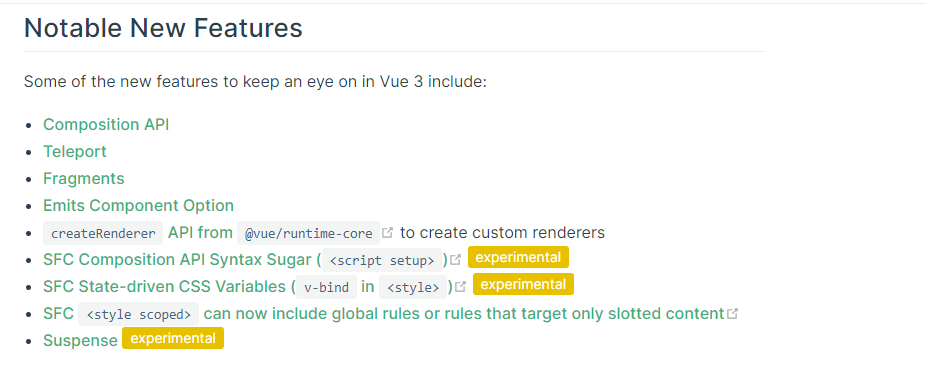Click experimental badge next to Suspense
926x373 pixels.
(x=173, y=339)
